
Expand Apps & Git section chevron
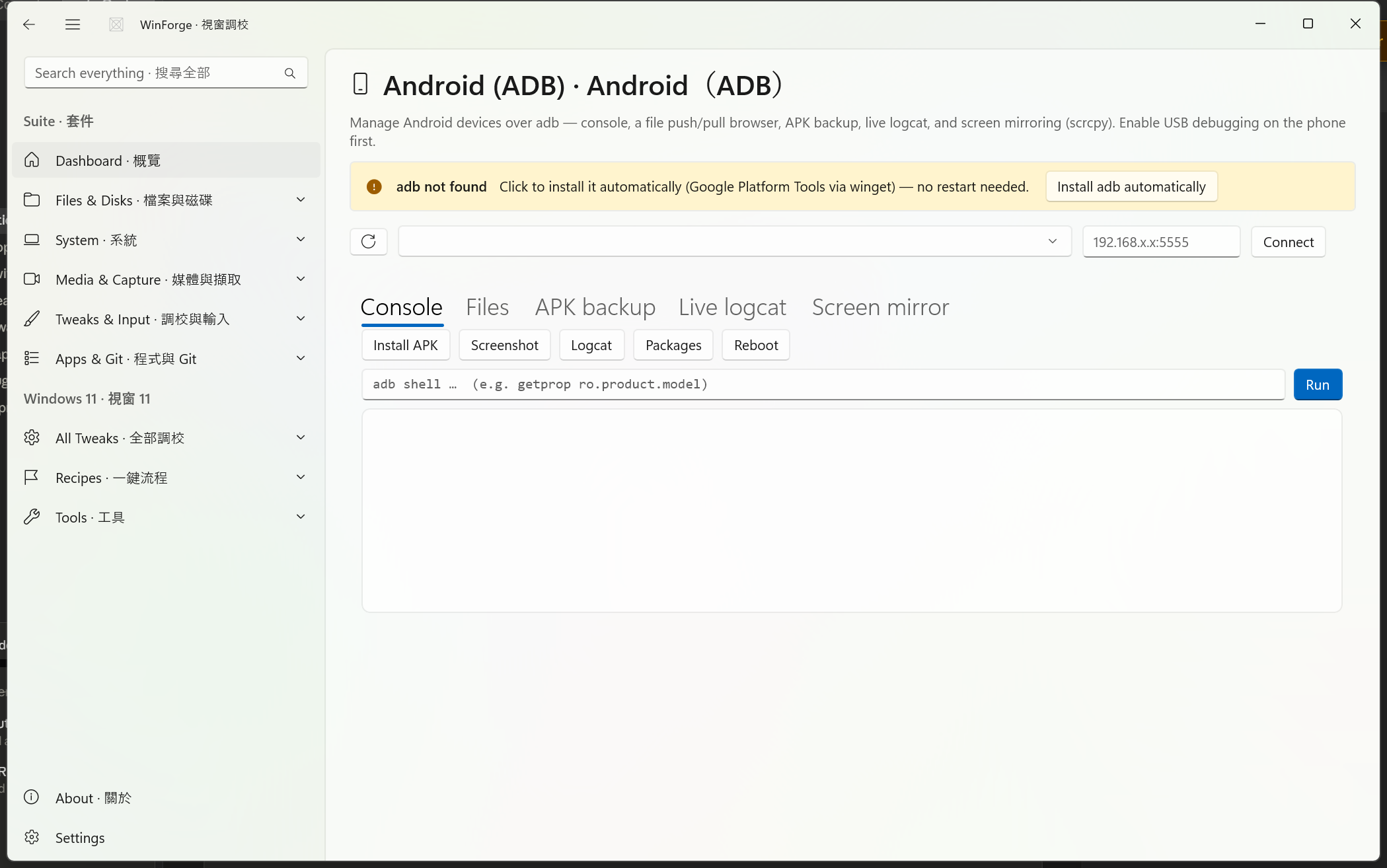(301, 358)
